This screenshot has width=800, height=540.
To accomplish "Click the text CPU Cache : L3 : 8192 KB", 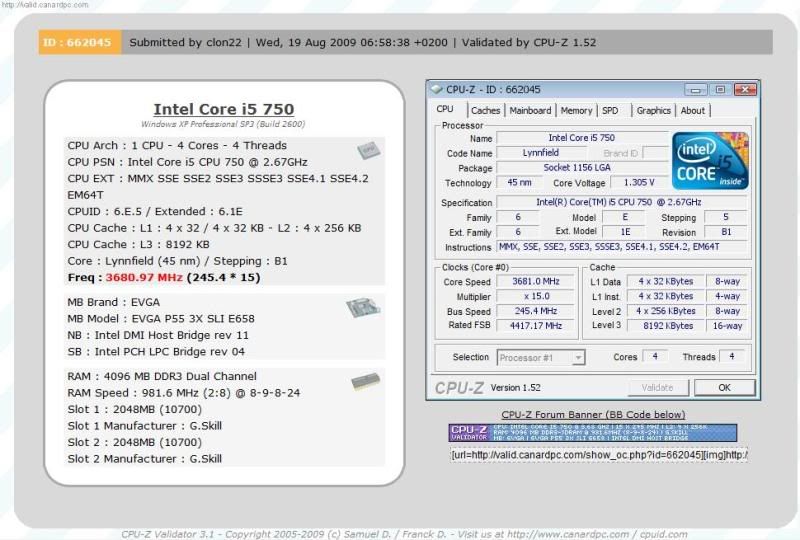I will pyautogui.click(x=138, y=244).
